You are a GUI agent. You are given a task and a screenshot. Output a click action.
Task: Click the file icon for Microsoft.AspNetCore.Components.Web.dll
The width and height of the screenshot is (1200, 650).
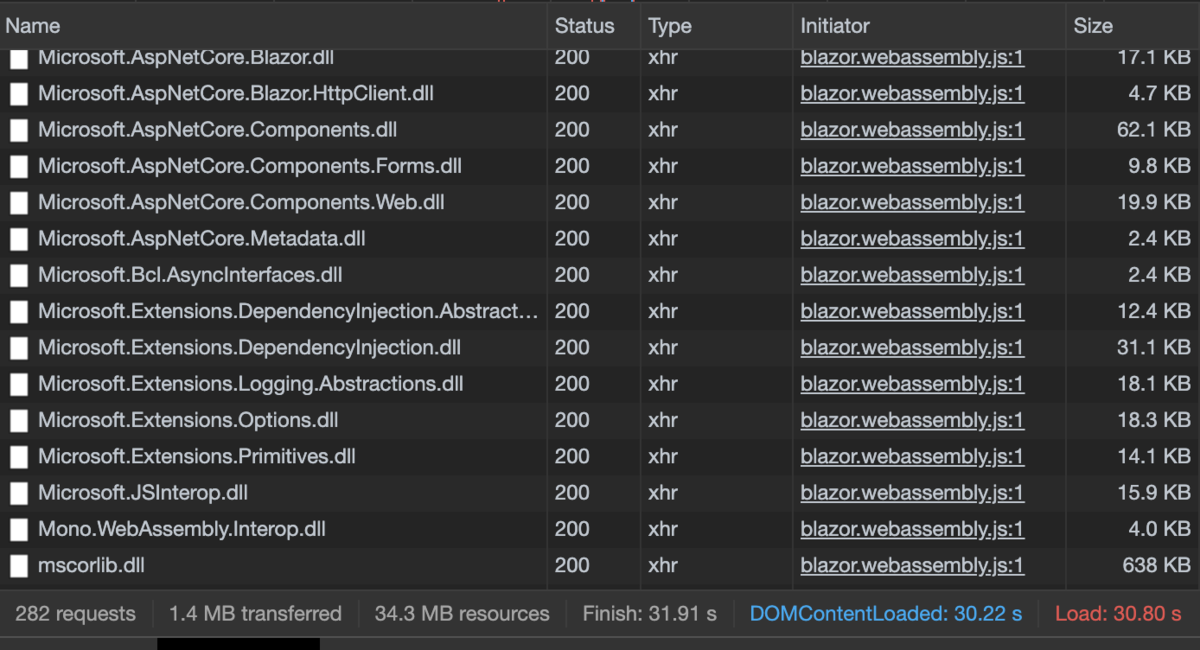(x=19, y=203)
